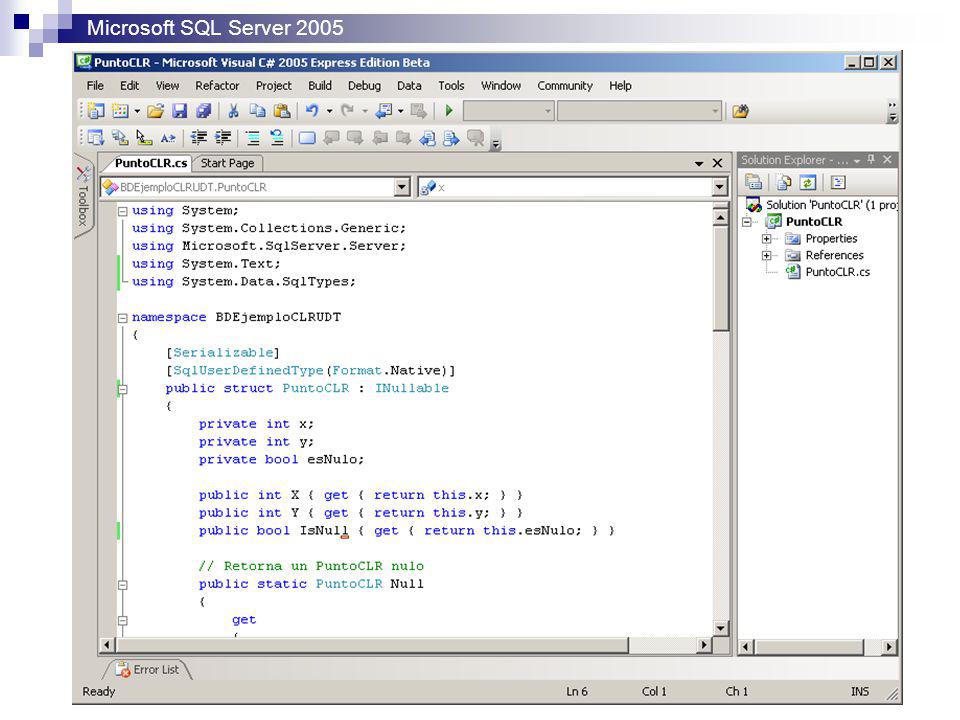Viewport: 960px width, 720px height.
Task: Collapse the PuntoCLR project node
Action: pos(746,222)
